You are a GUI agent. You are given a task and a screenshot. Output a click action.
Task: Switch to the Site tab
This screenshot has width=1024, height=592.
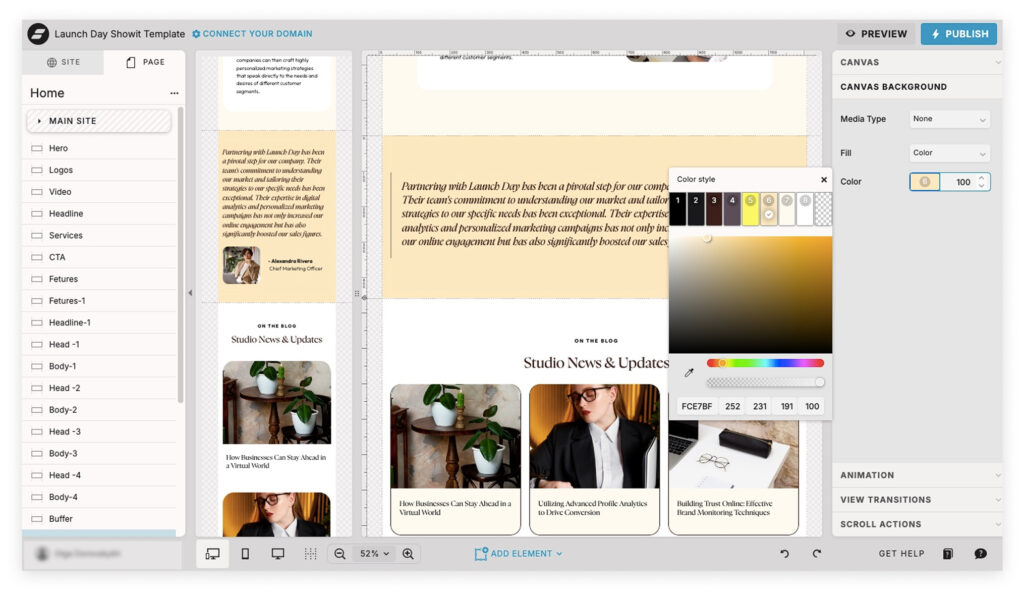[x=63, y=62]
